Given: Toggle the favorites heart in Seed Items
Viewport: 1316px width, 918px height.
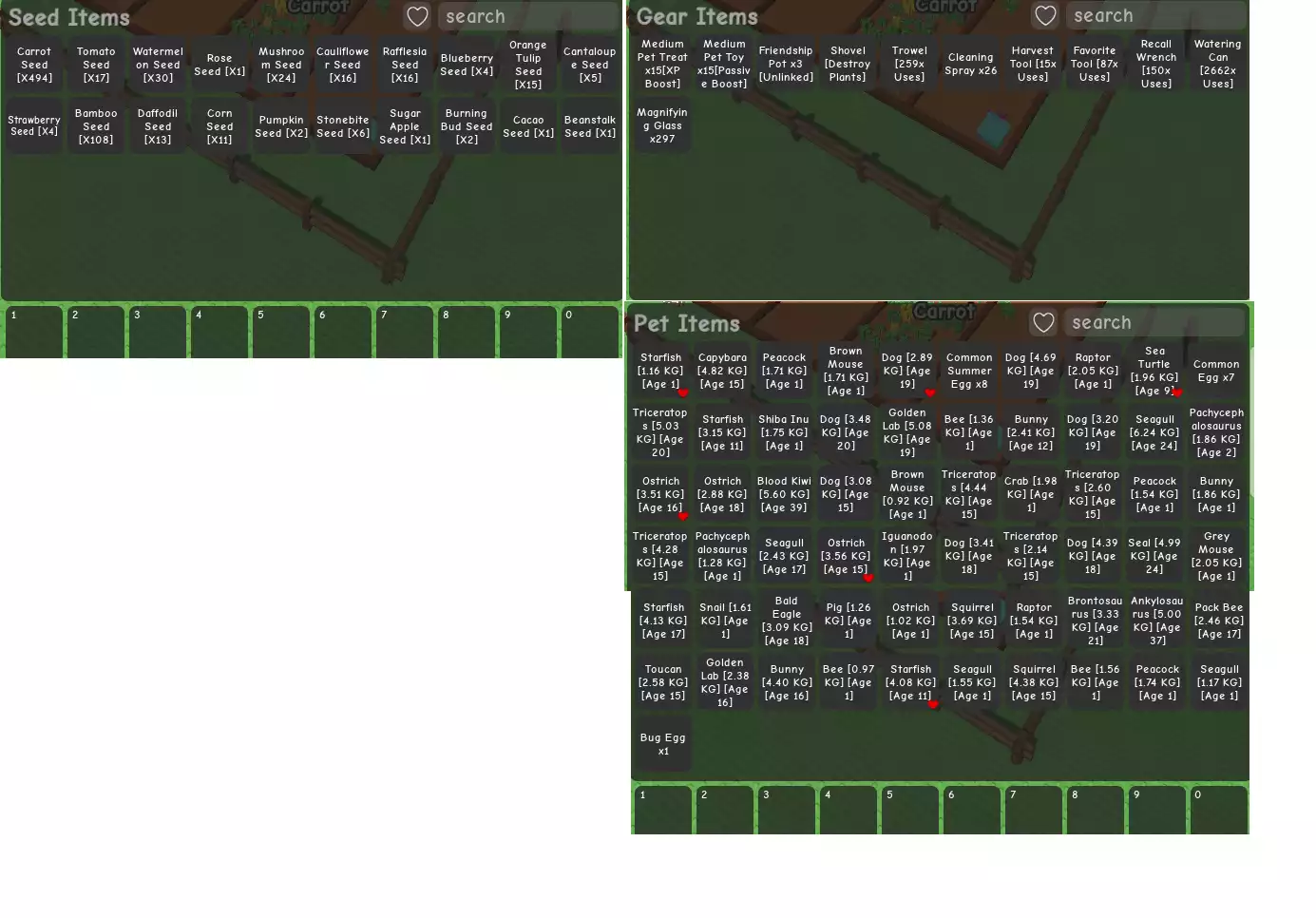Looking at the screenshot, I should tap(417, 16).
